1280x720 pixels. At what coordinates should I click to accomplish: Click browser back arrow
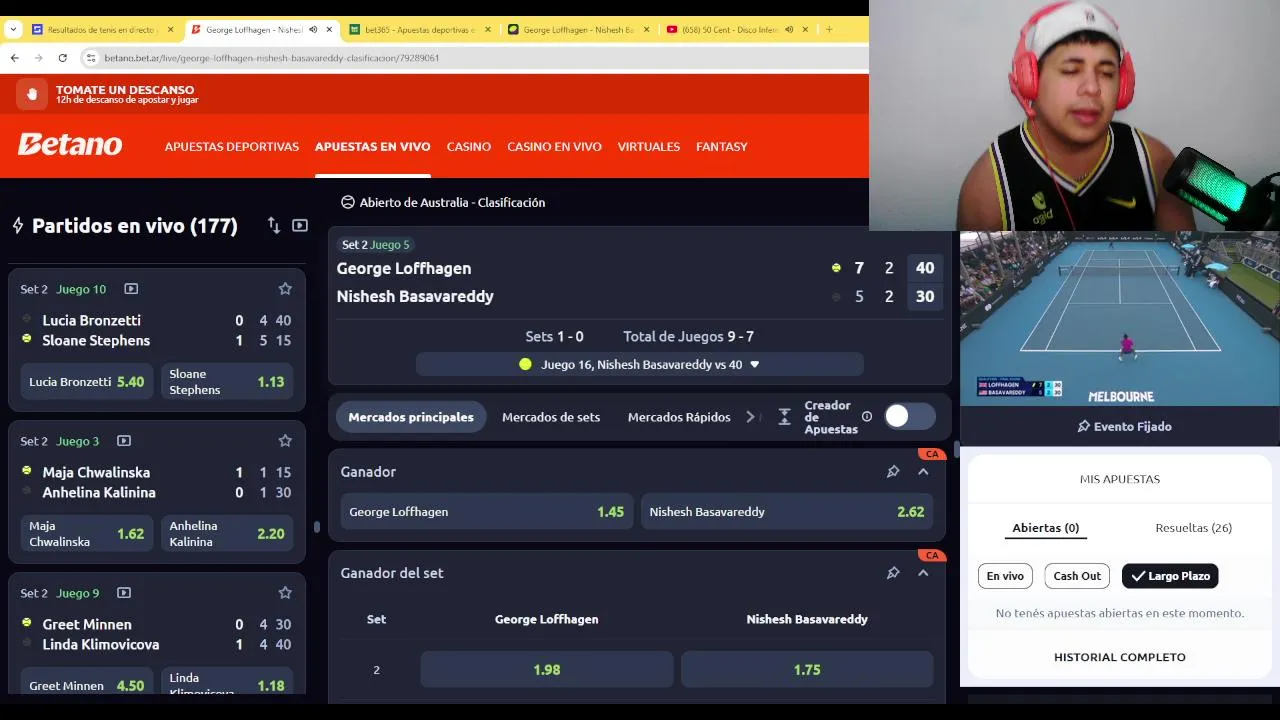click(x=14, y=58)
